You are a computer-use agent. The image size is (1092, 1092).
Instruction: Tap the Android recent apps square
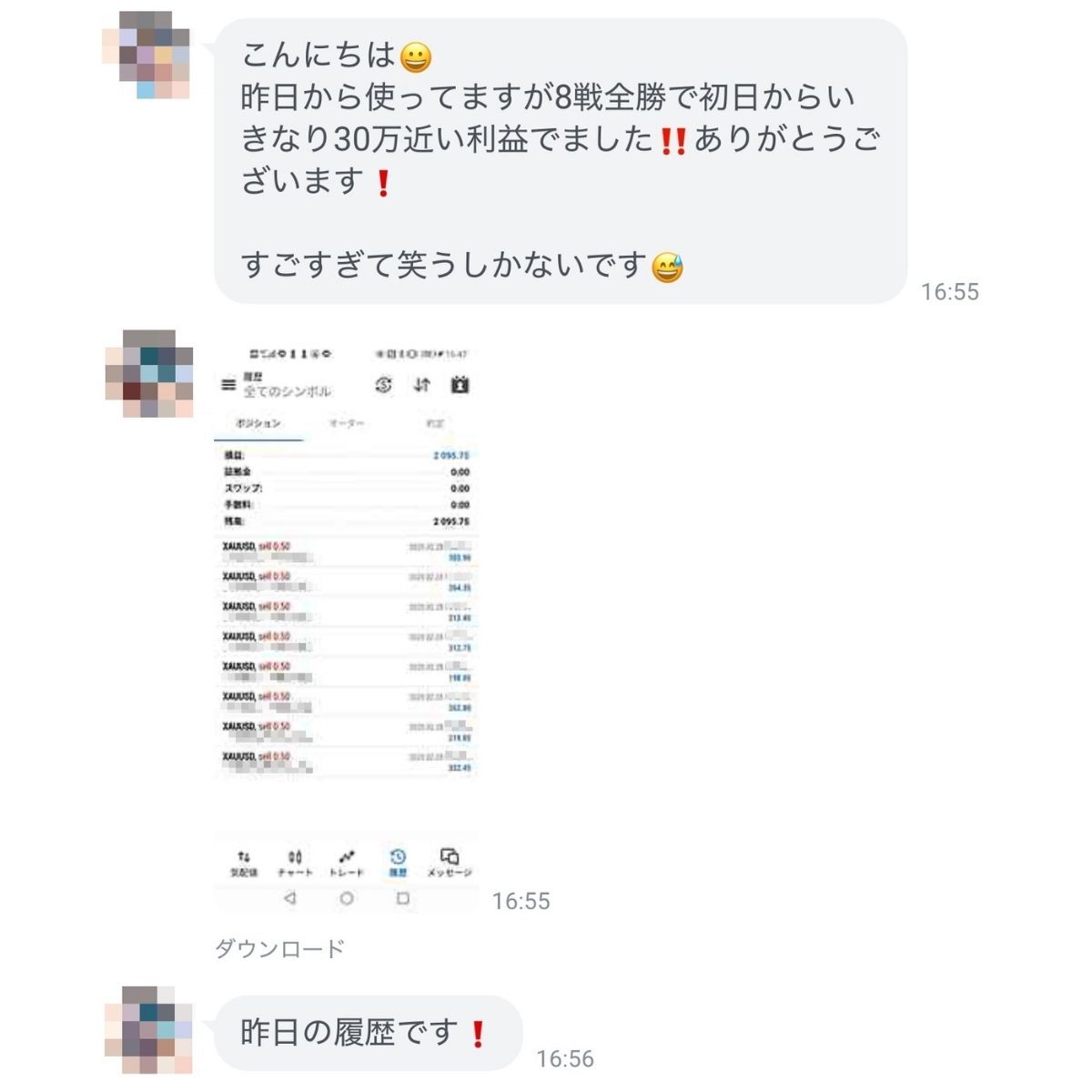pyautogui.click(x=403, y=898)
